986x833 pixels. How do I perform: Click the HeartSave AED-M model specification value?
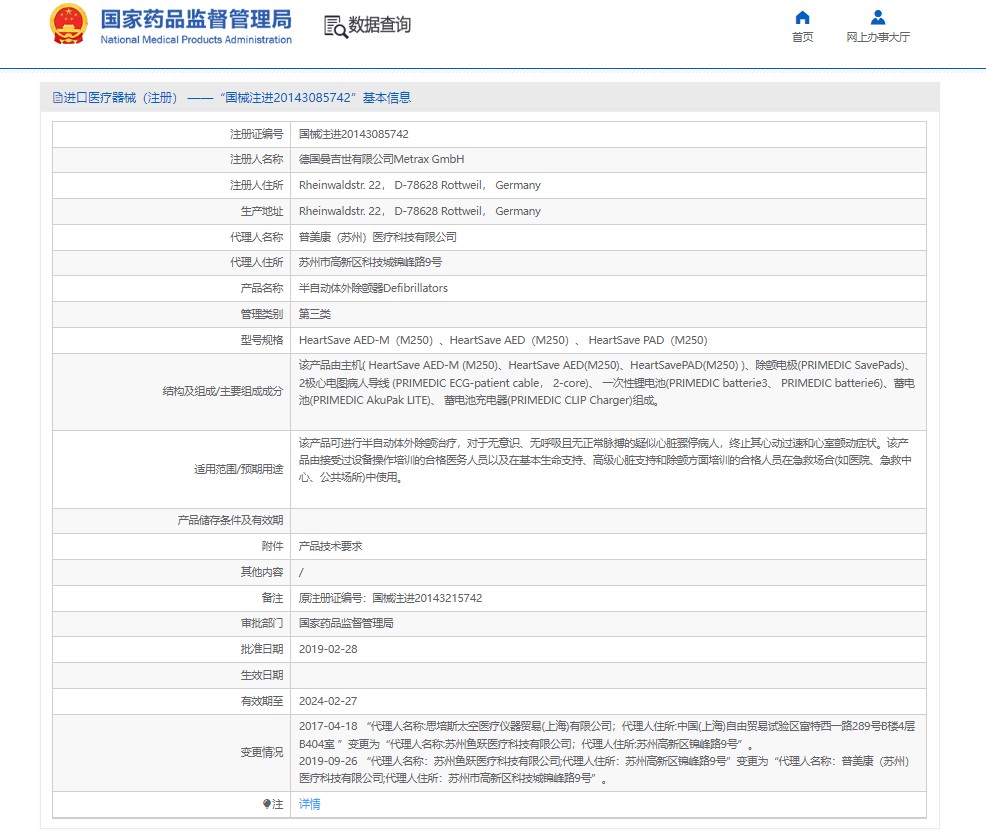point(503,340)
